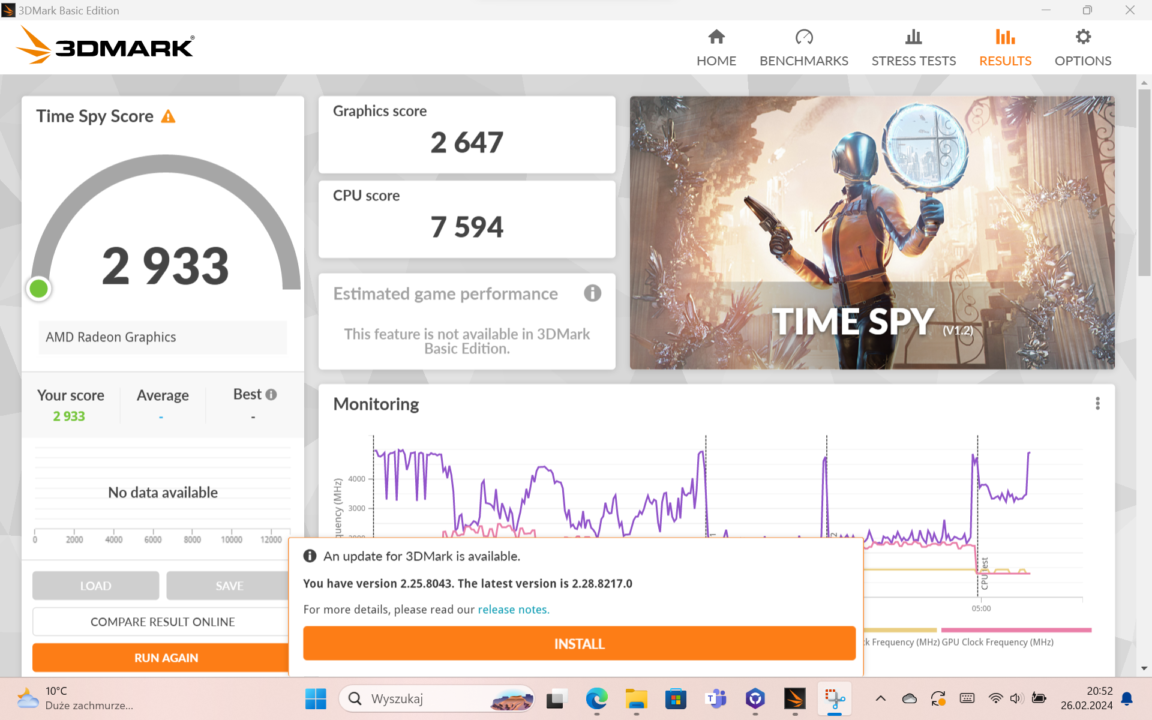The width and height of the screenshot is (1152, 720).
Task: Click the 3DMark taskbar icon
Action: tap(795, 699)
